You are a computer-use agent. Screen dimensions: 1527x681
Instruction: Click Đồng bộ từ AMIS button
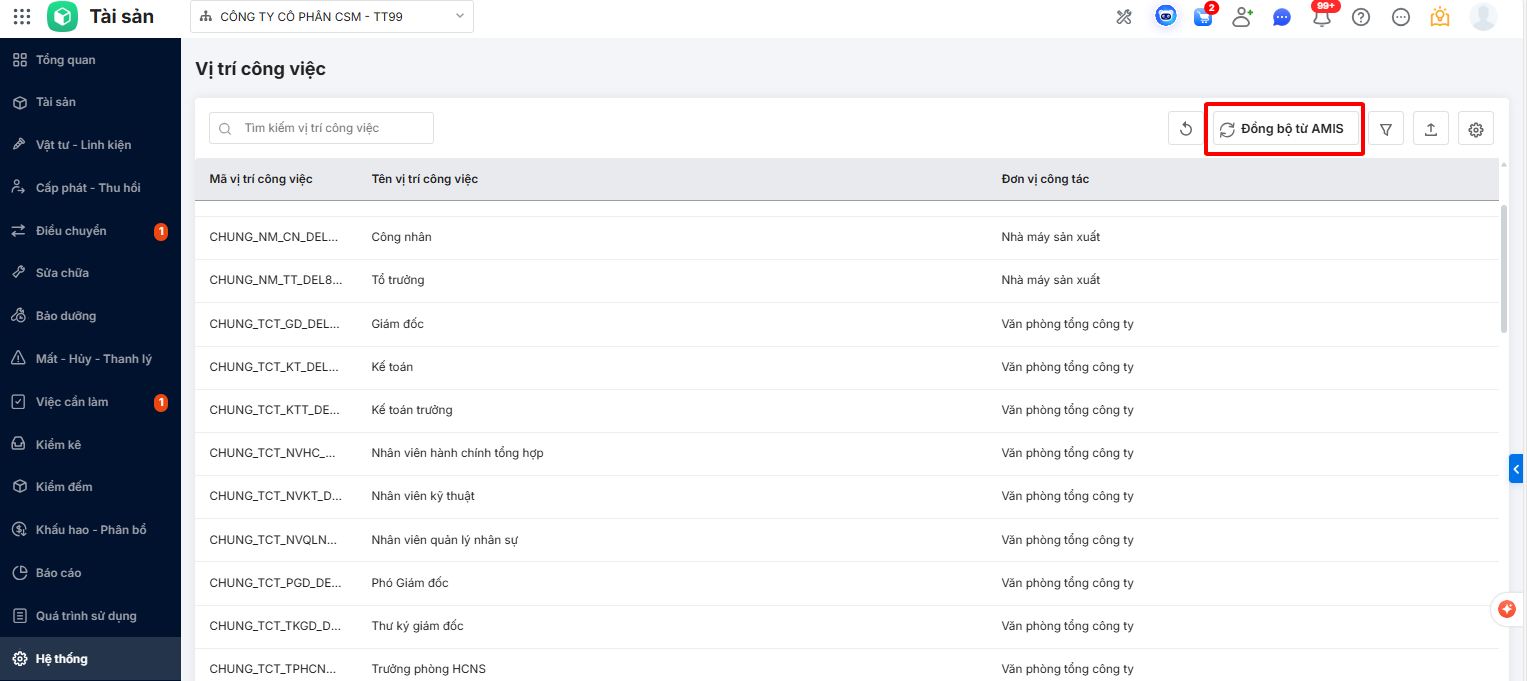point(1284,129)
